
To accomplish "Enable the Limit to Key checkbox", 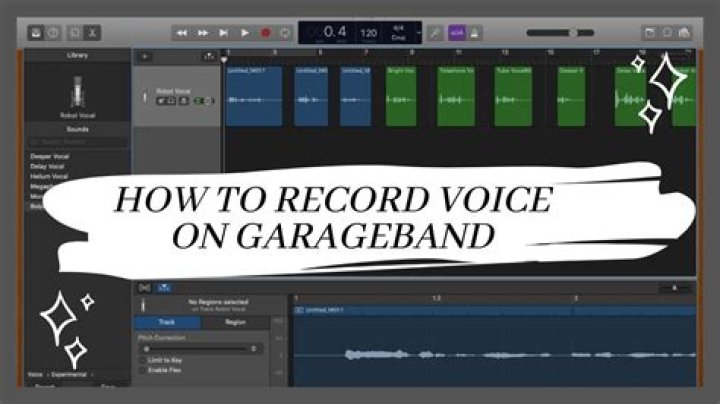I will point(143,359).
